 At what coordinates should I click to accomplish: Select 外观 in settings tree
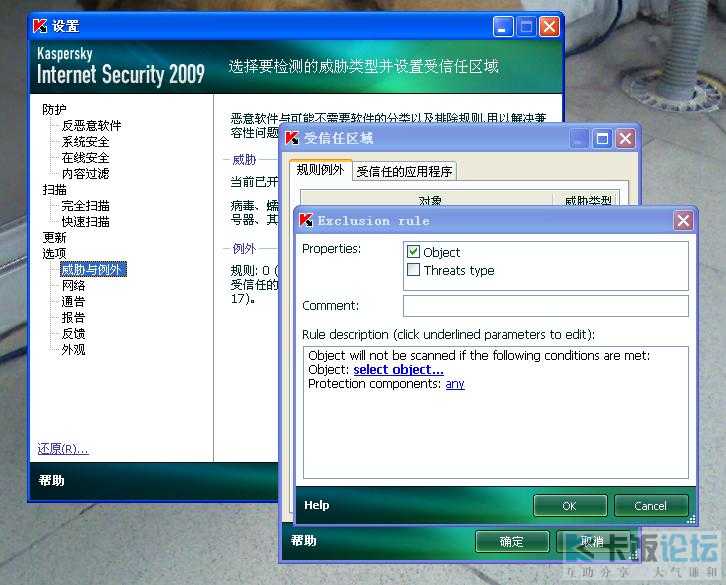click(73, 350)
